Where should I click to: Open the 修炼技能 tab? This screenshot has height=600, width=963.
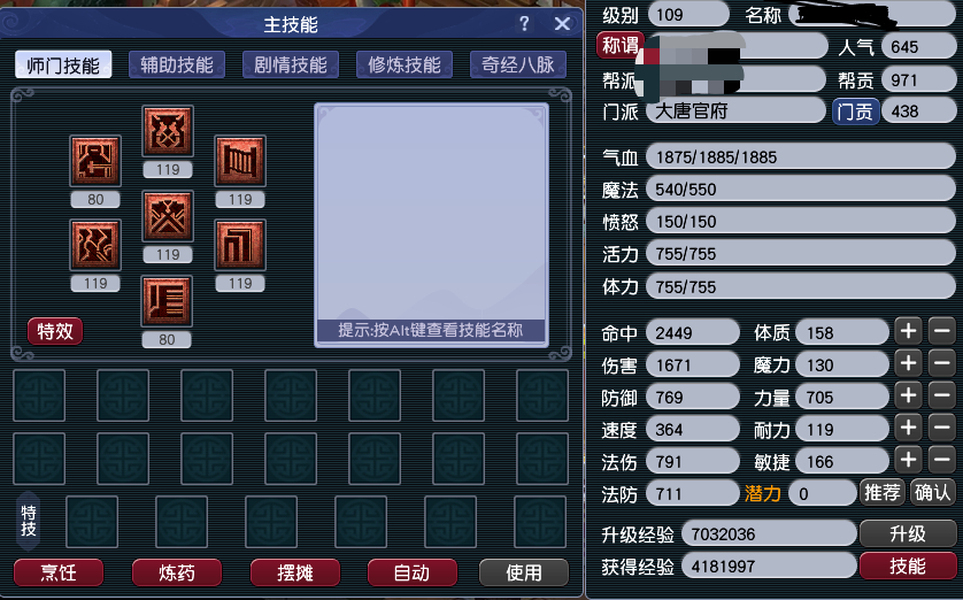tap(404, 66)
